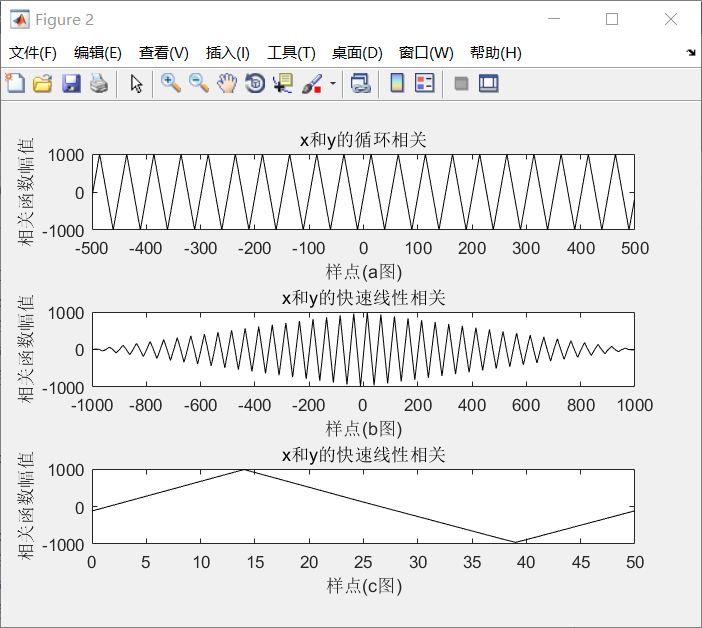The width and height of the screenshot is (702, 628).
Task: Click the Link Plot icon
Action: coord(360,83)
